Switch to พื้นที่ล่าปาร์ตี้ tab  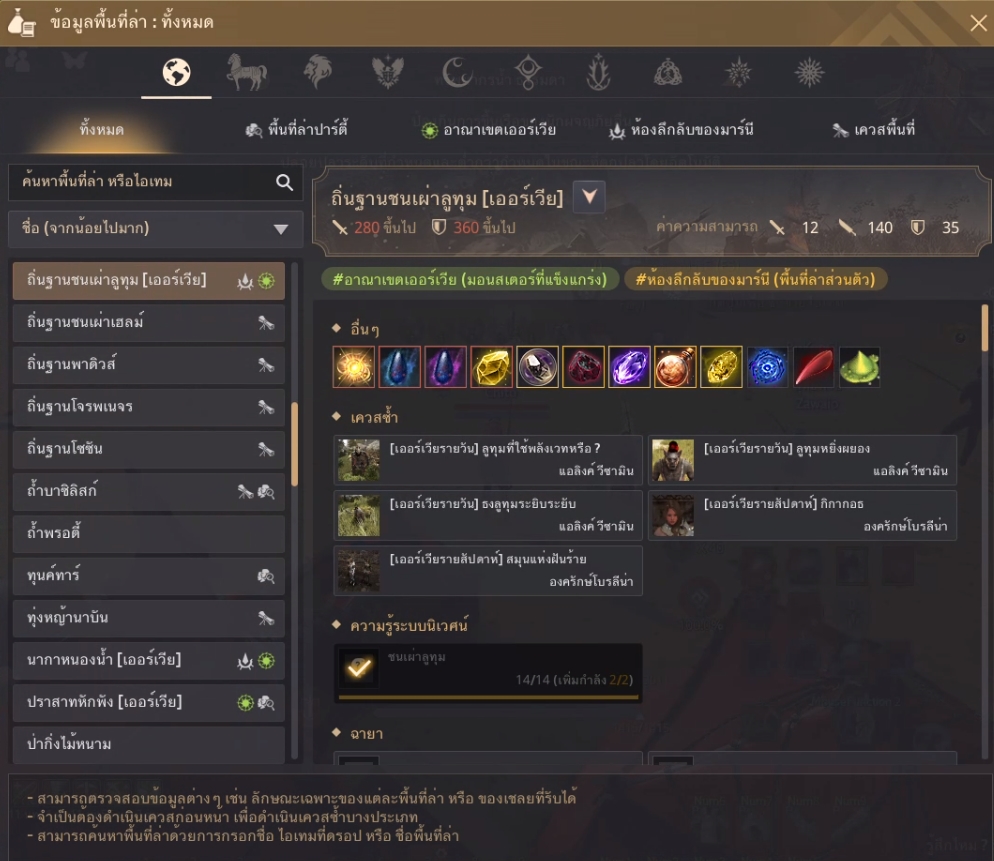(297, 129)
